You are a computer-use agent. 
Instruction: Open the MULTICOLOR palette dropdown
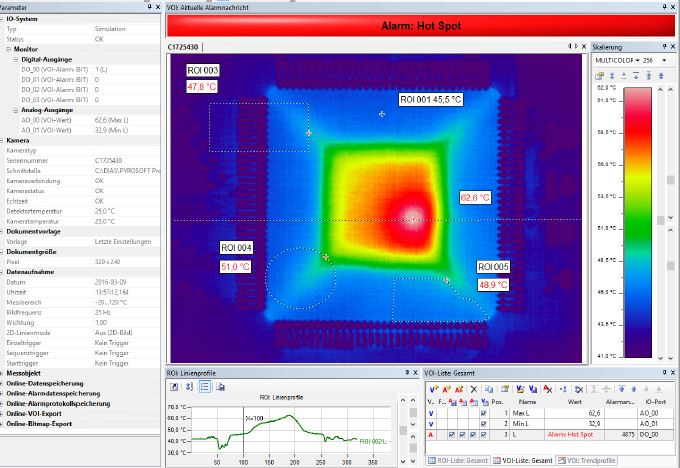[x=638, y=60]
